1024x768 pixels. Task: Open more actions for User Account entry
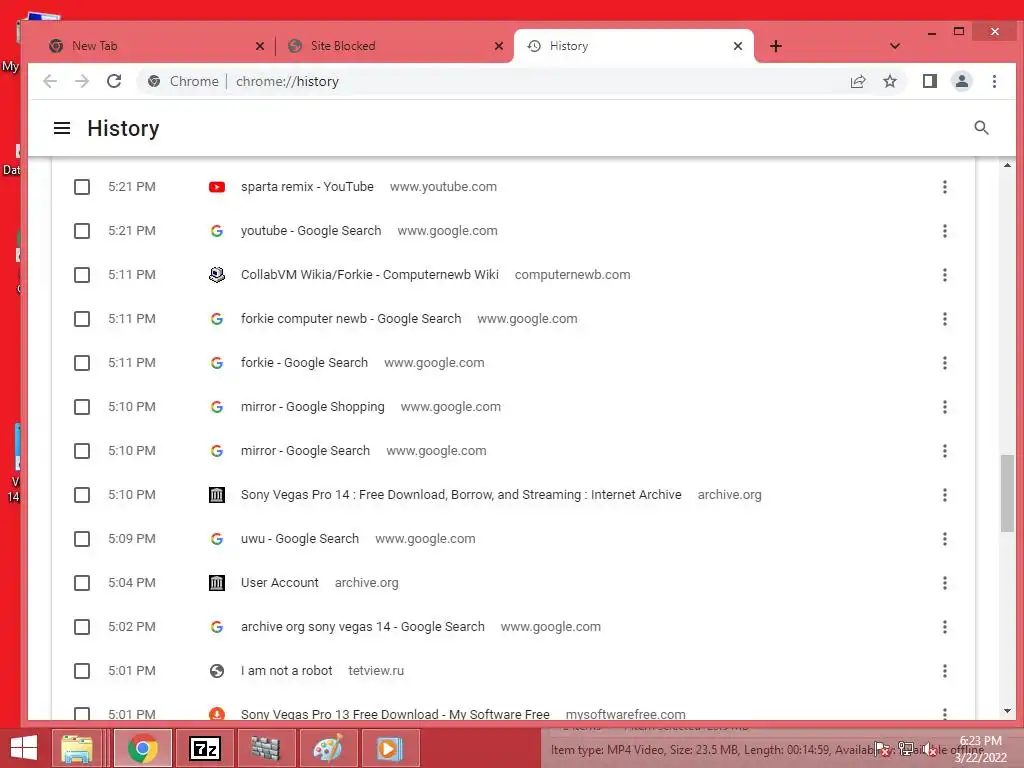tap(944, 583)
